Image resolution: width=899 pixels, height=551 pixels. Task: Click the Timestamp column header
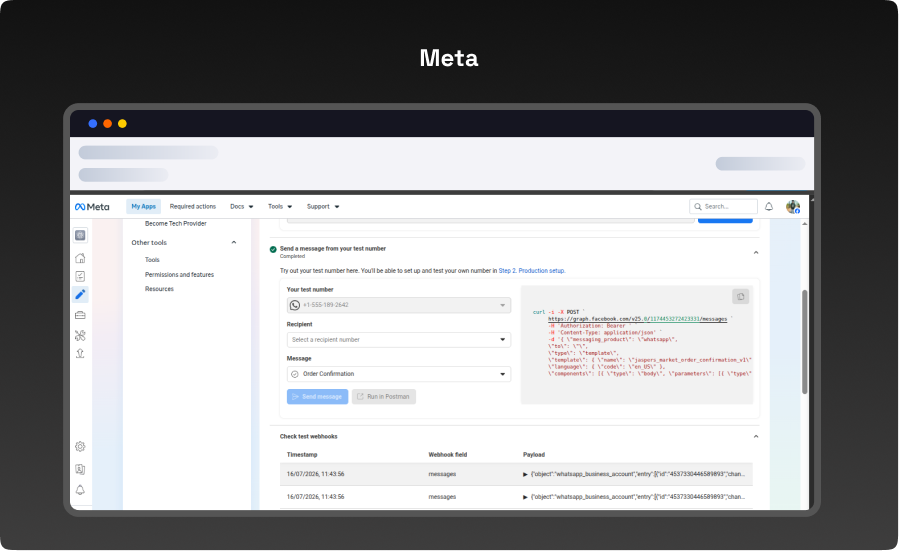(x=302, y=455)
